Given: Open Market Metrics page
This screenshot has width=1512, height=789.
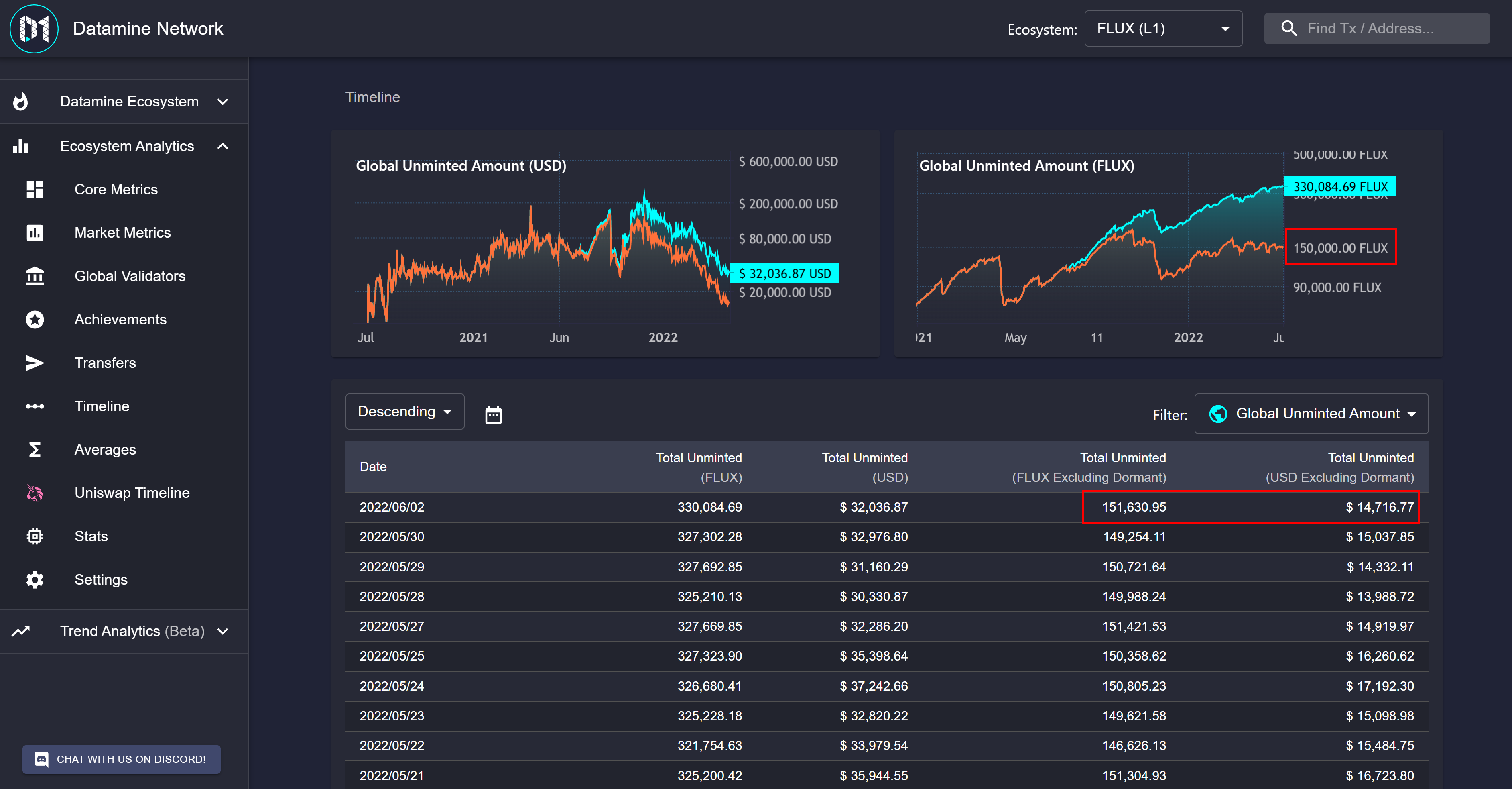Looking at the screenshot, I should click(x=123, y=232).
